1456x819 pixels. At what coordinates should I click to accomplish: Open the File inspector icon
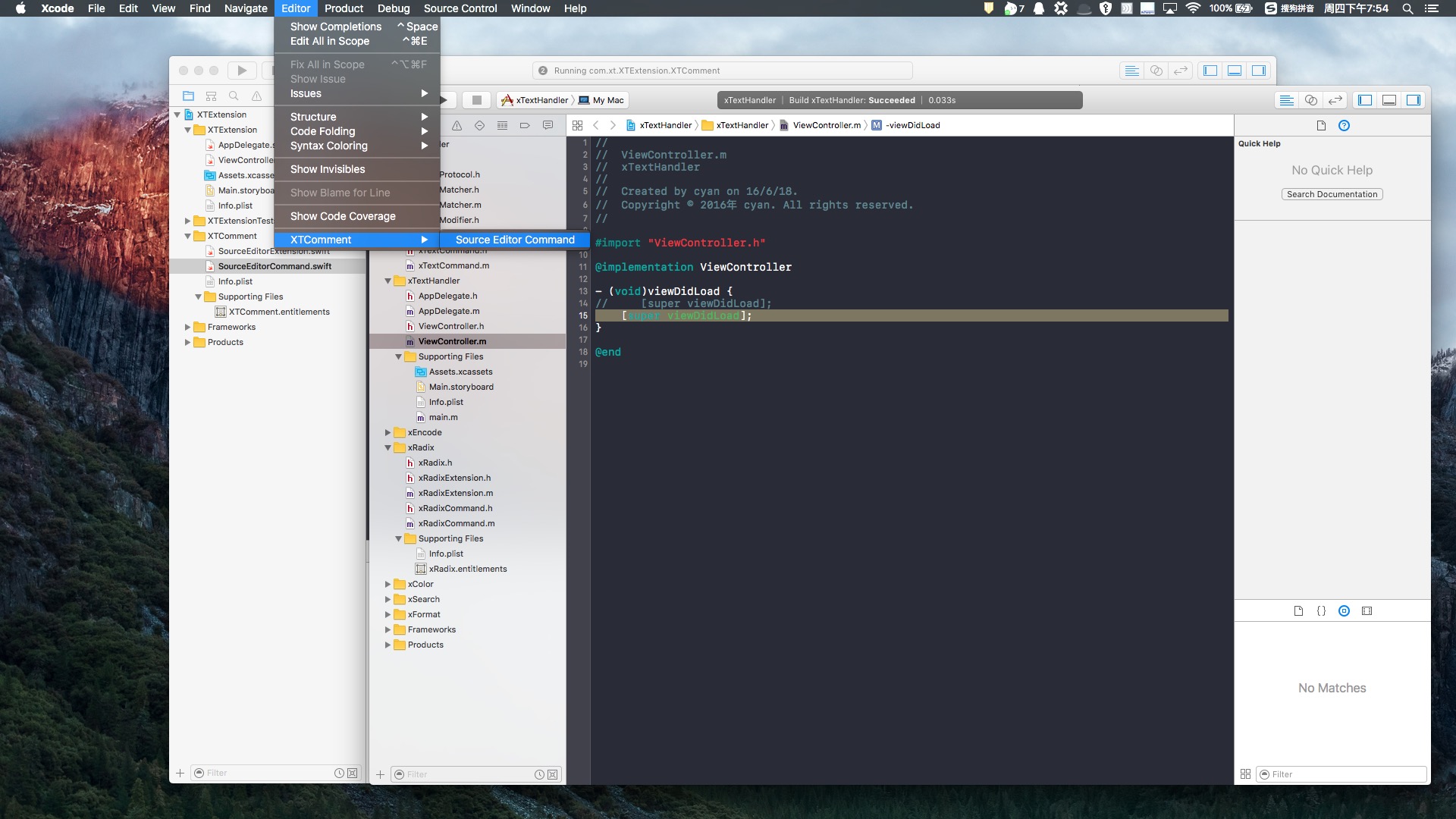[x=1321, y=126]
